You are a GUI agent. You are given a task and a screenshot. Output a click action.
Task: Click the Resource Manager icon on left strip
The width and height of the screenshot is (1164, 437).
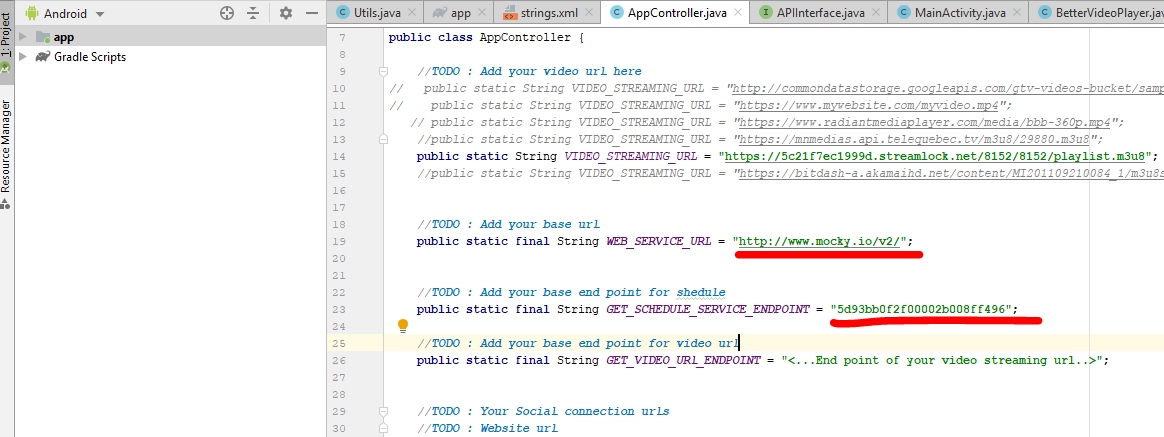tap(6, 203)
